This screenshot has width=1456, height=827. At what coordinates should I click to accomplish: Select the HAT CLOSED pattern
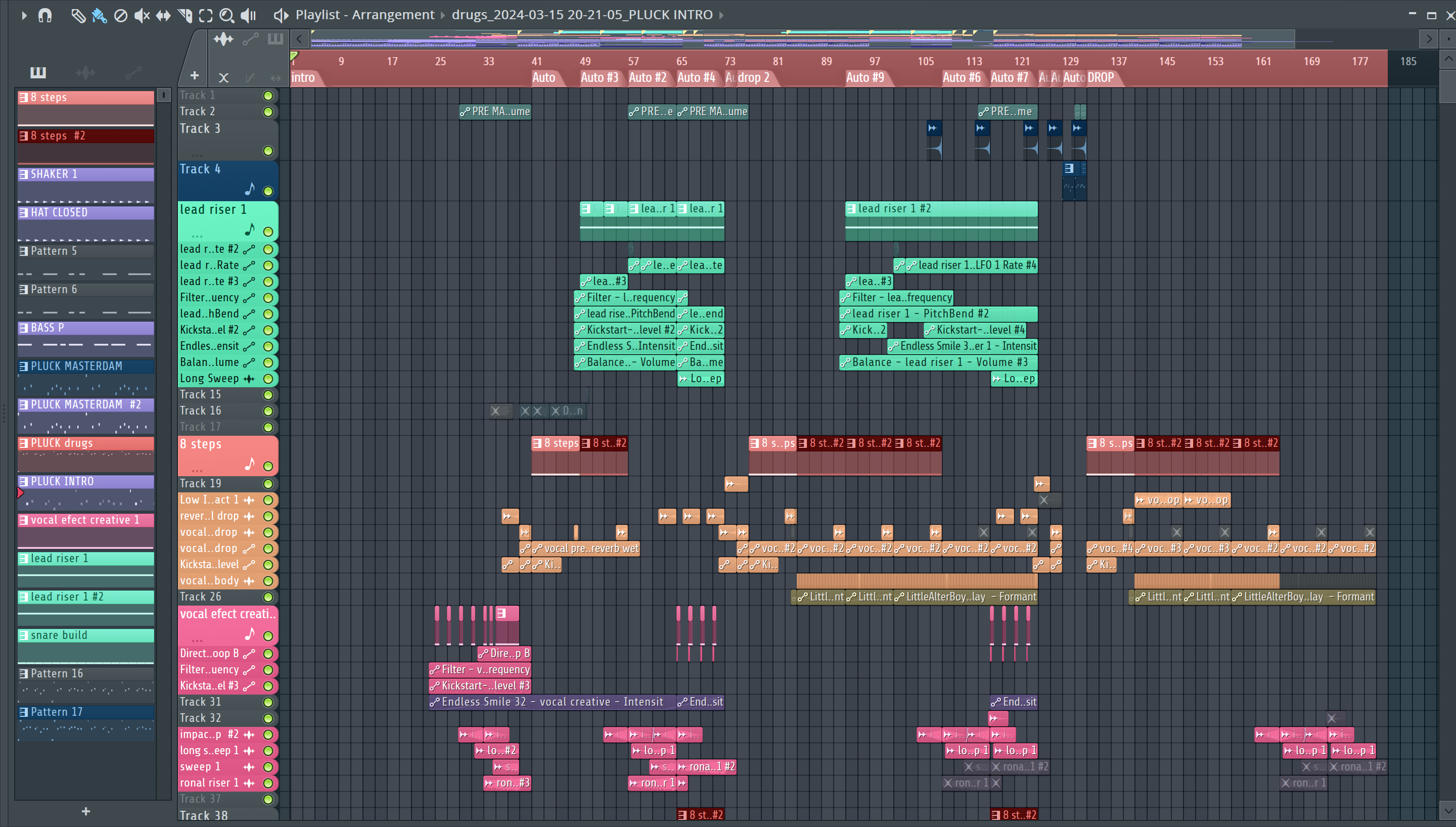(x=86, y=224)
